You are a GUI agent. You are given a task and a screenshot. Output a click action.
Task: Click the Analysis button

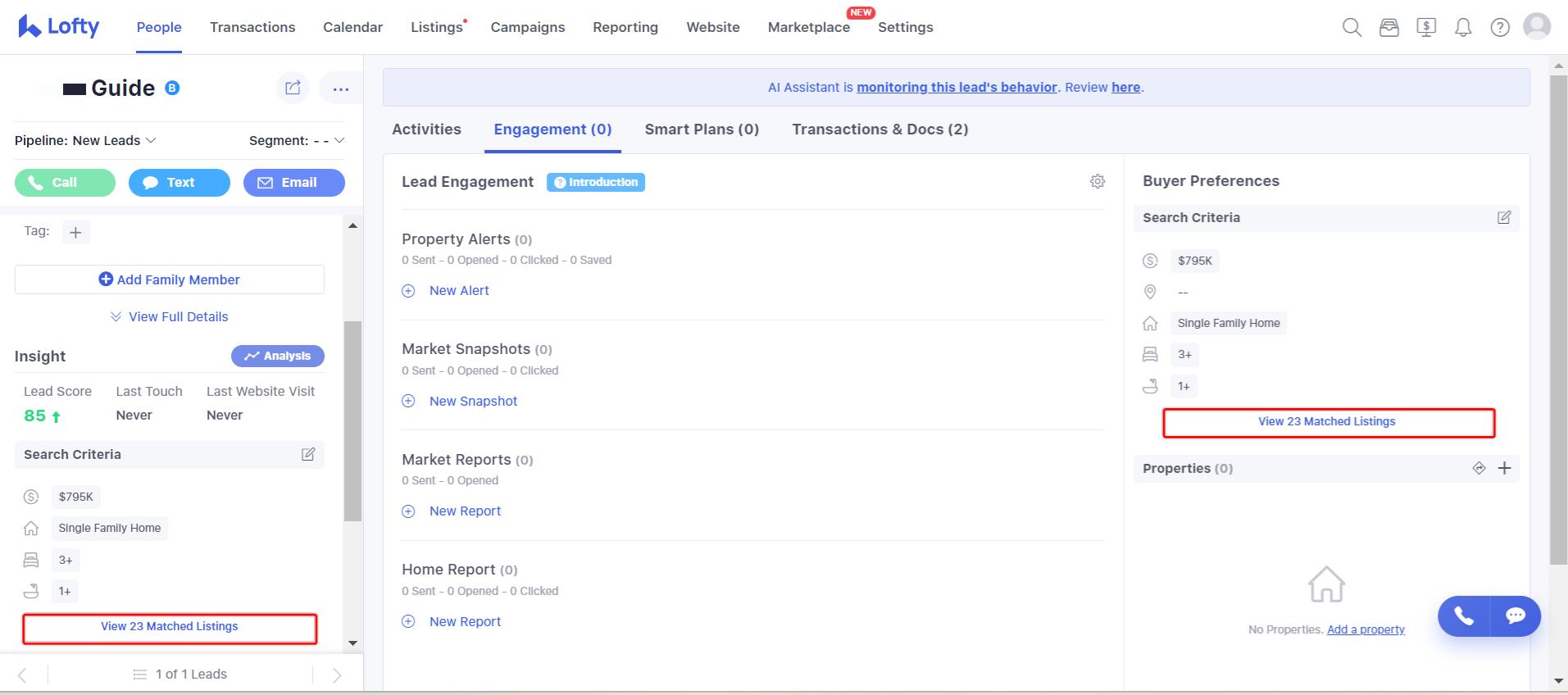tap(278, 356)
